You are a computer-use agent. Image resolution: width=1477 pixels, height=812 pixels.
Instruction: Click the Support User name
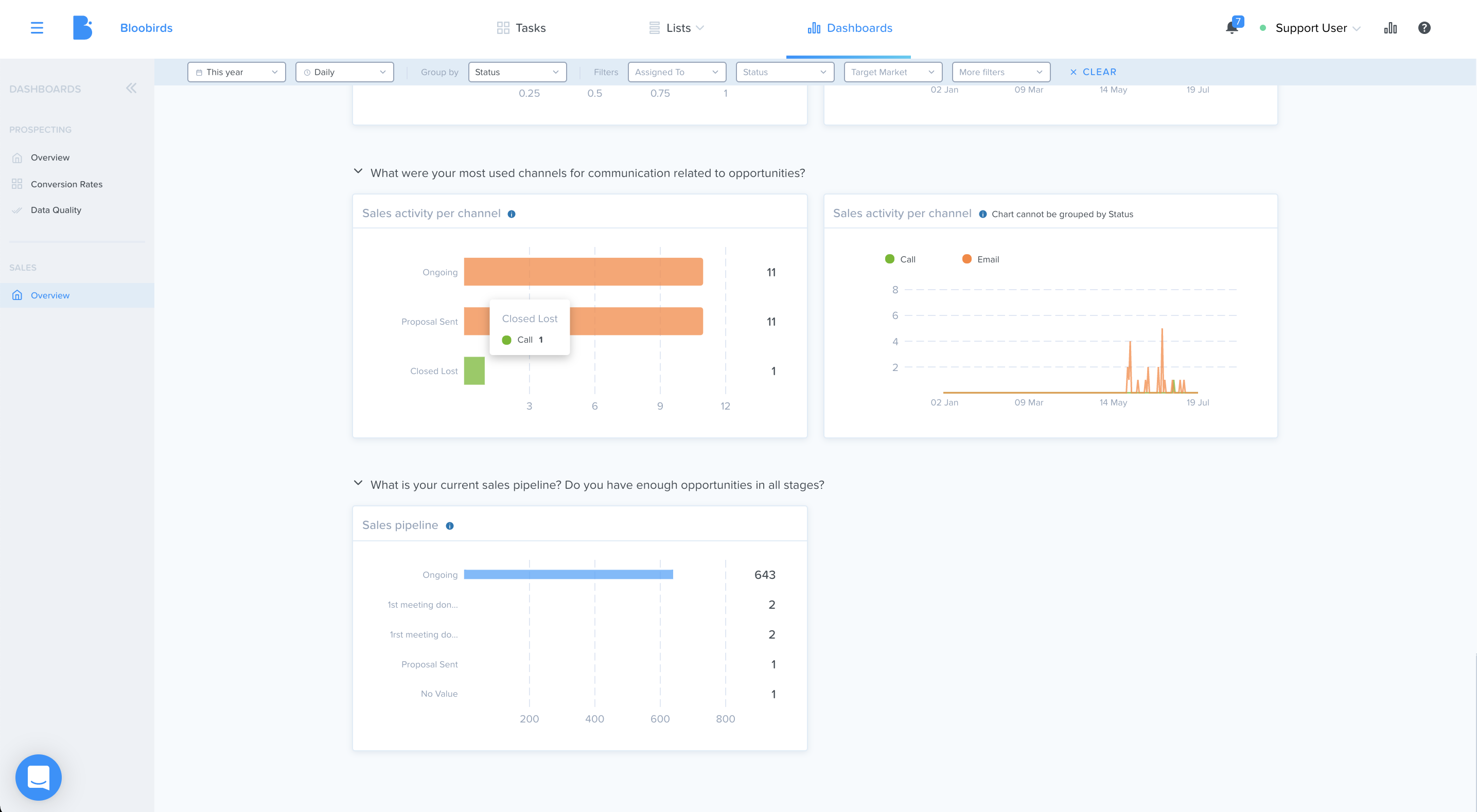click(x=1311, y=28)
